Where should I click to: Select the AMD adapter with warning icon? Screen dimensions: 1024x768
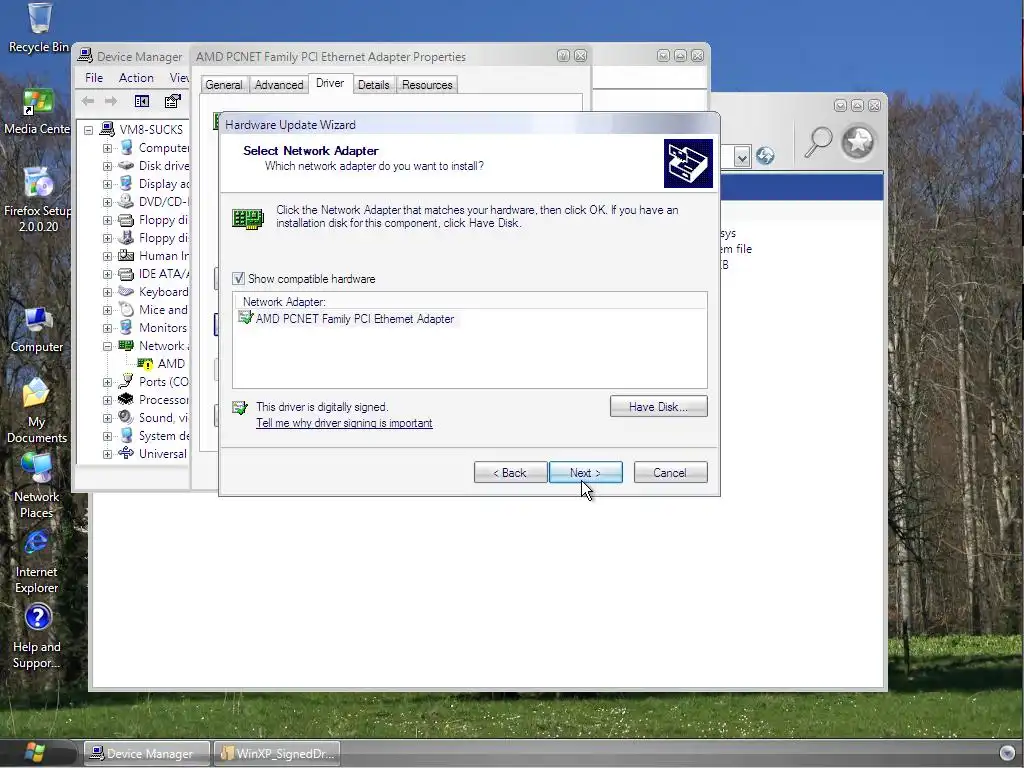tap(145, 364)
